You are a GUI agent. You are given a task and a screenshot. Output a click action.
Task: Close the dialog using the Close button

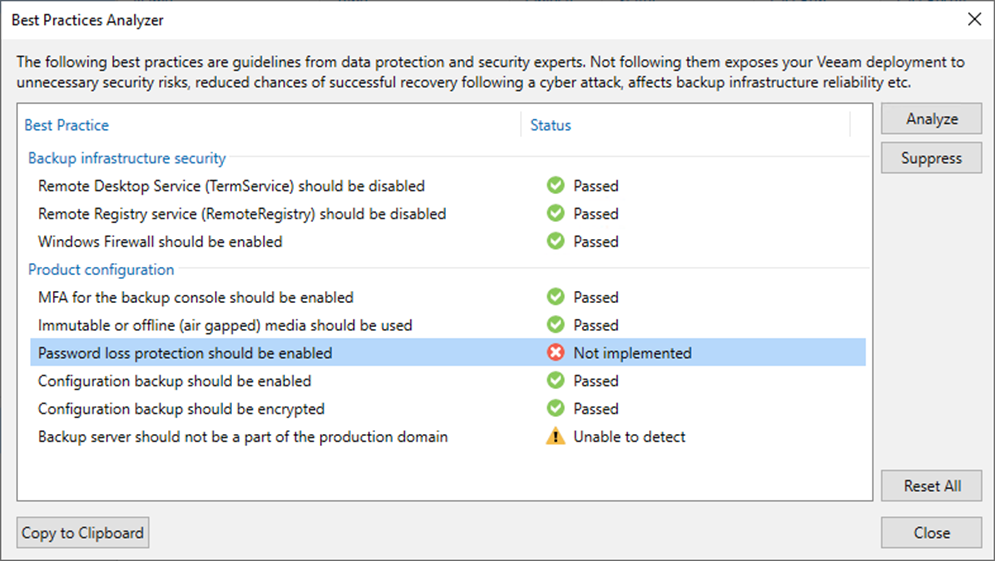point(932,532)
